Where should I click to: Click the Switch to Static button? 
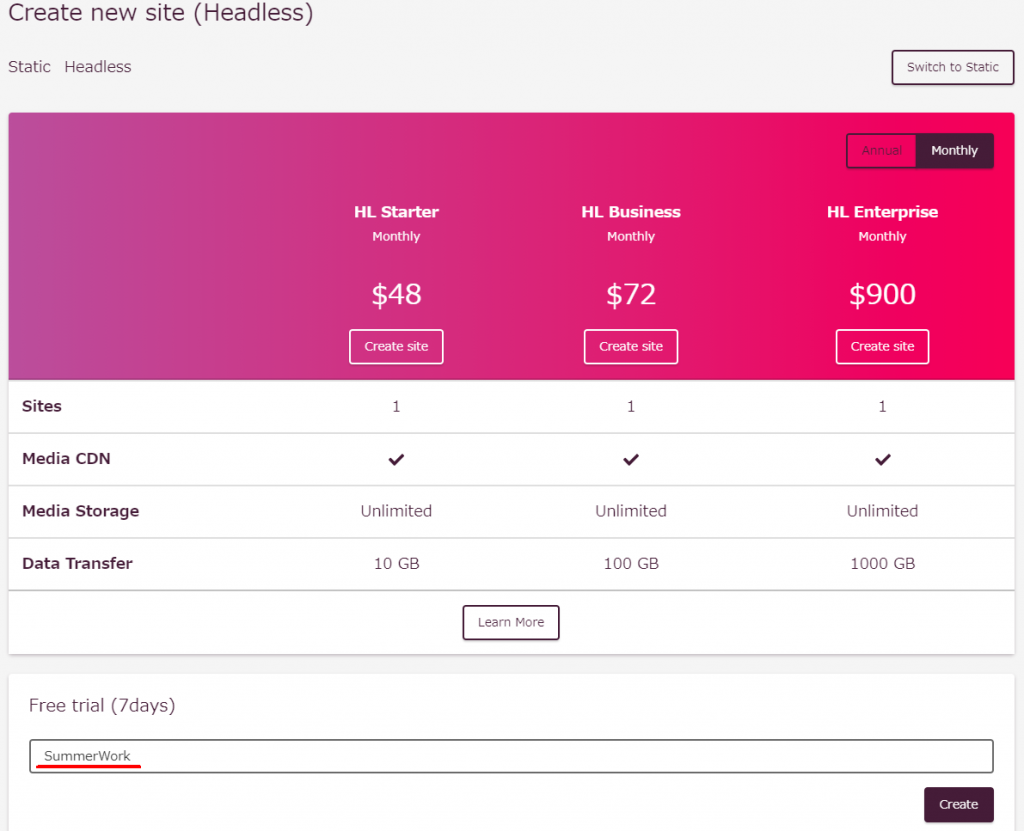(952, 67)
